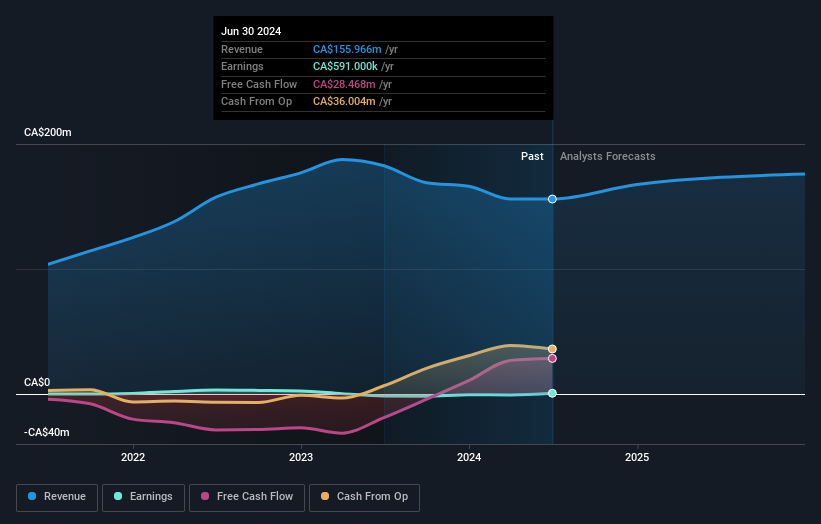Click the CA$155.966m revenue value

(x=347, y=49)
